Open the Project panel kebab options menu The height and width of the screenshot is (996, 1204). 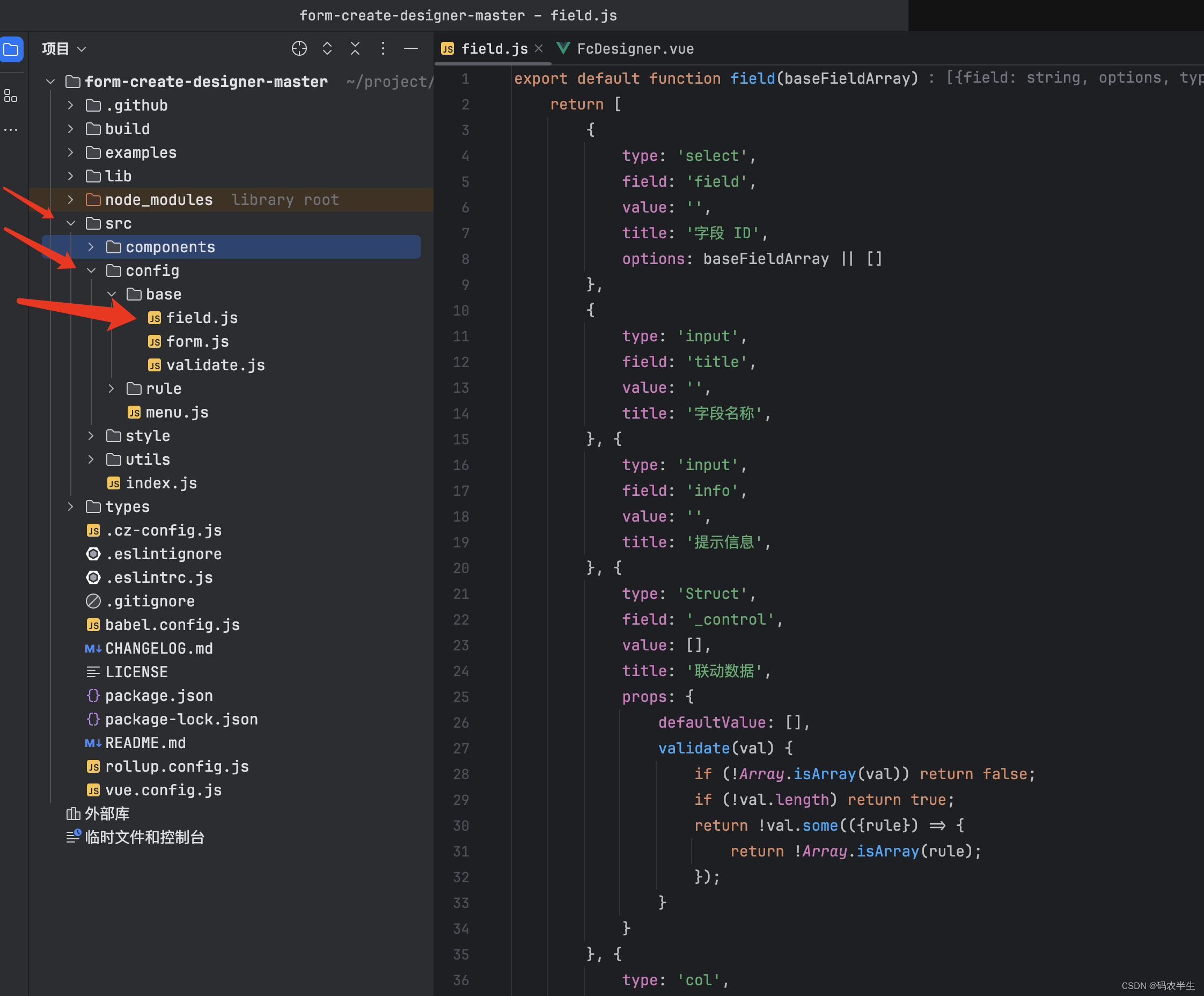[383, 49]
